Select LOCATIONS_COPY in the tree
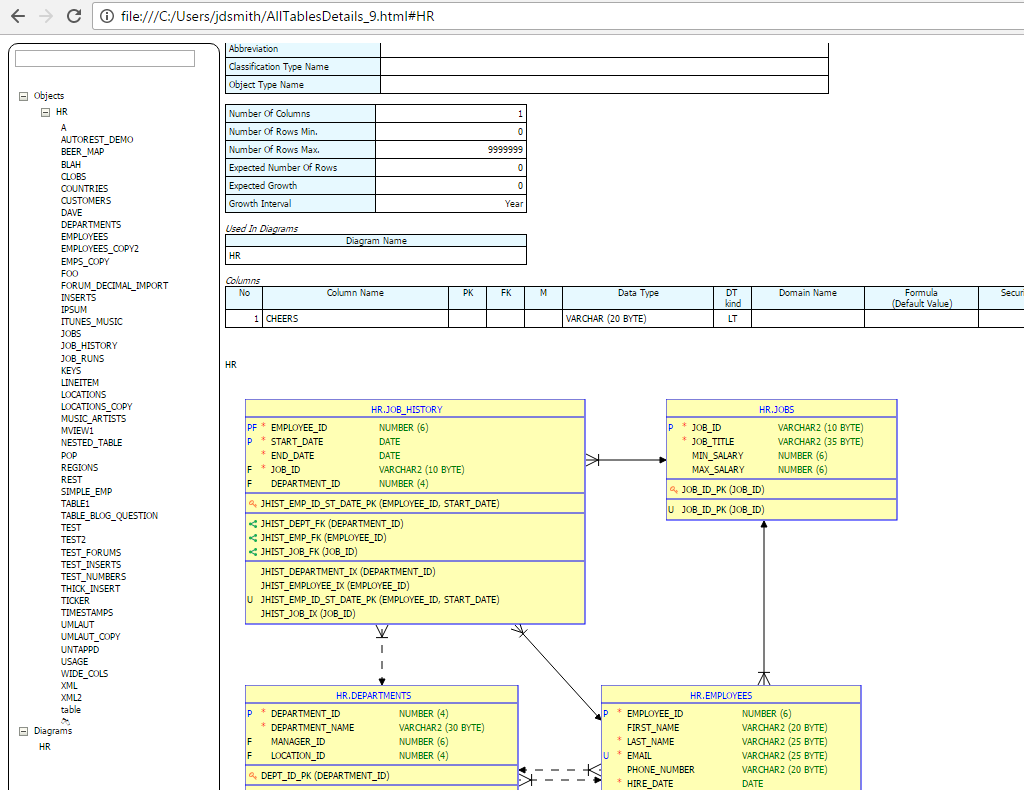1024x790 pixels. point(97,407)
